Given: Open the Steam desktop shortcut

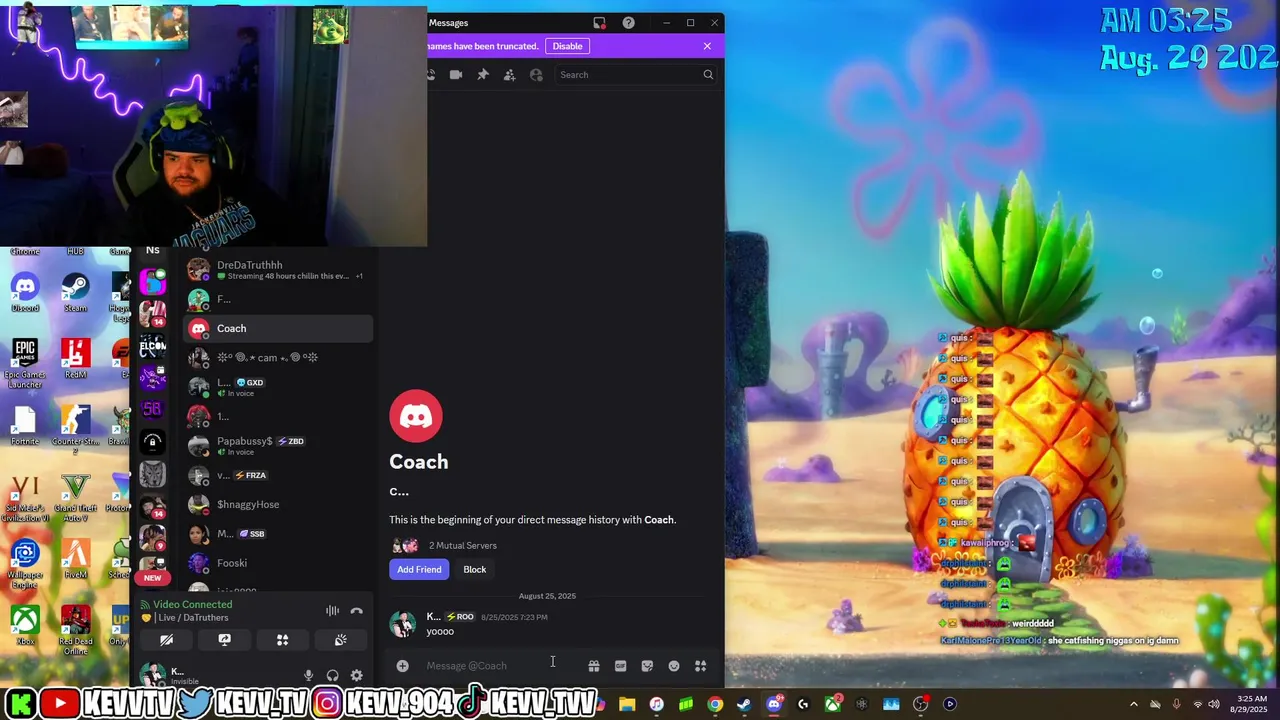Looking at the screenshot, I should 75,293.
